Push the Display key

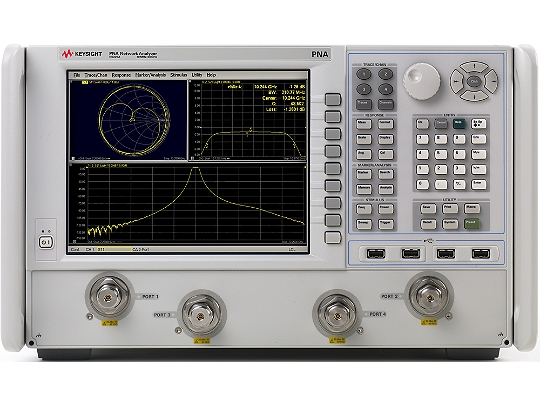coord(385,139)
